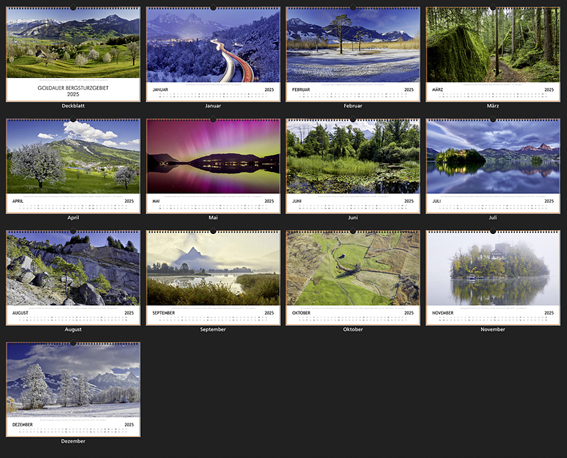Select the Oktober aerial fields page
The width and height of the screenshot is (567, 458).
353,278
